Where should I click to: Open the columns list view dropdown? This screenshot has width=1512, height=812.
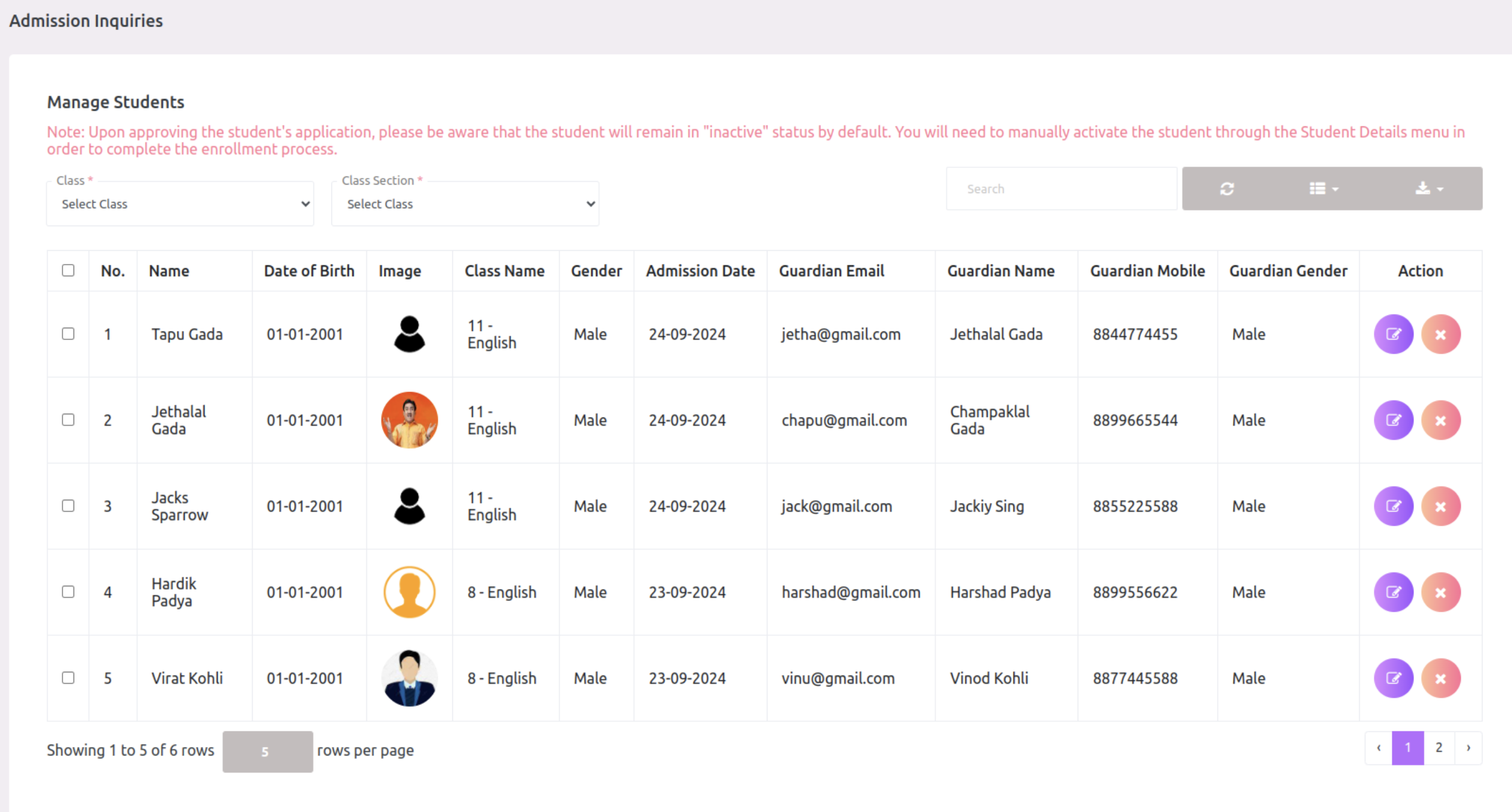pos(1323,189)
